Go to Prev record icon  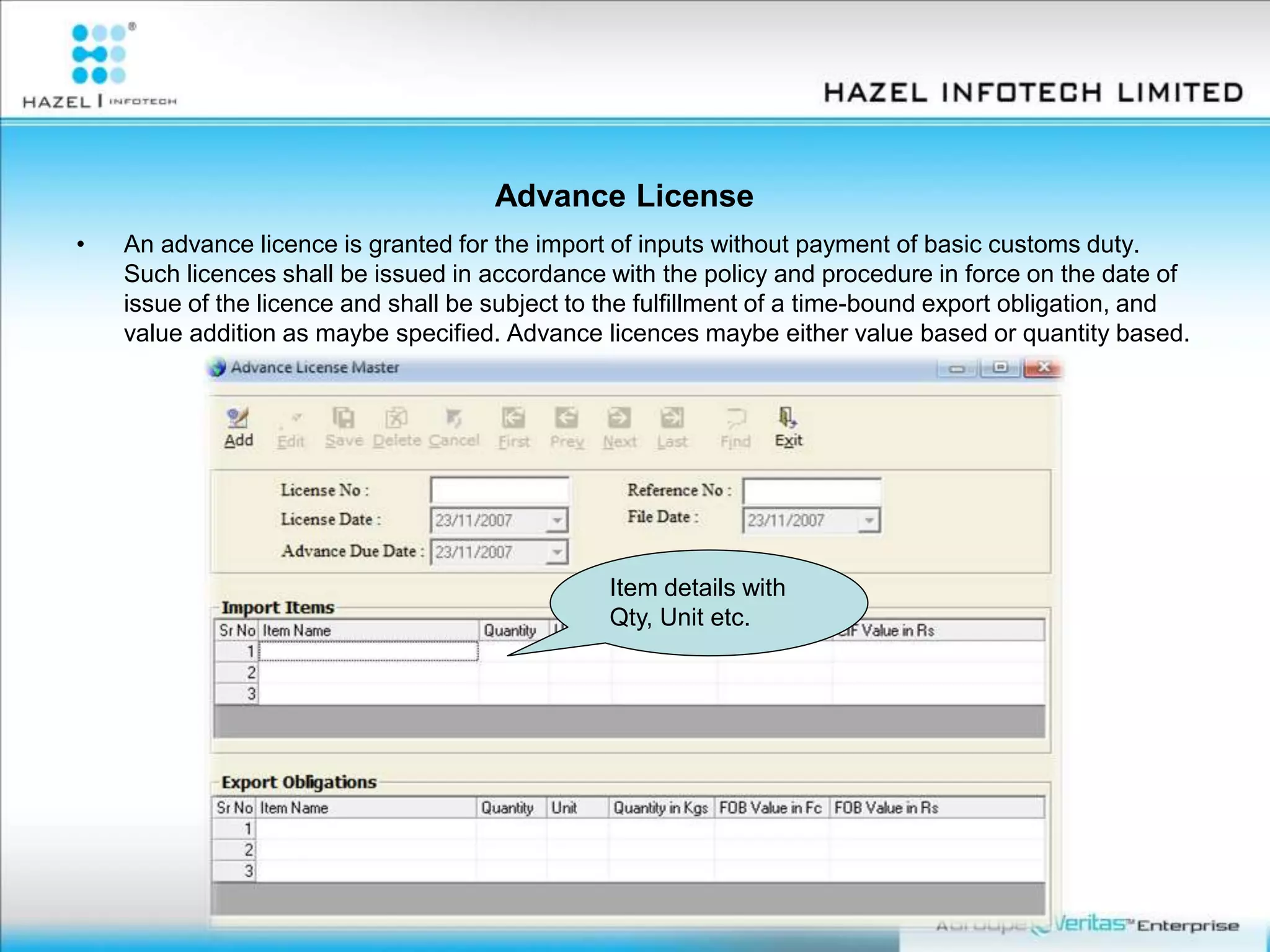(567, 428)
